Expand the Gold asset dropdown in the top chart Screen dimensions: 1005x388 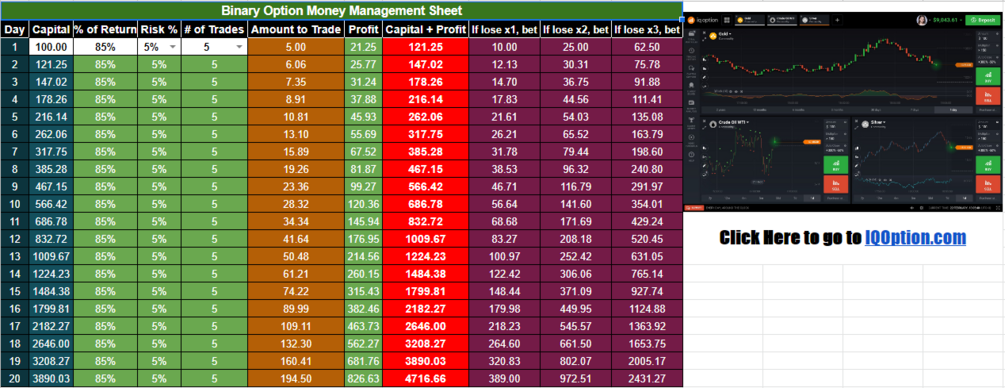[x=724, y=33]
